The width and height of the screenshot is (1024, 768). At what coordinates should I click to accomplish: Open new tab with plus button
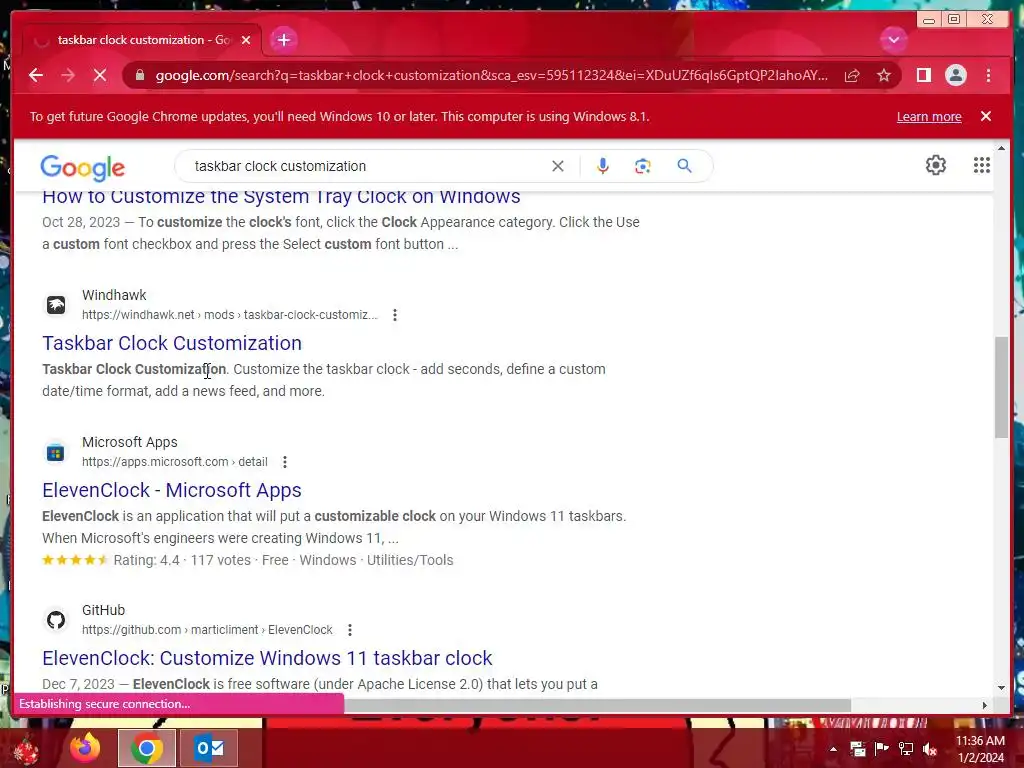click(x=283, y=40)
